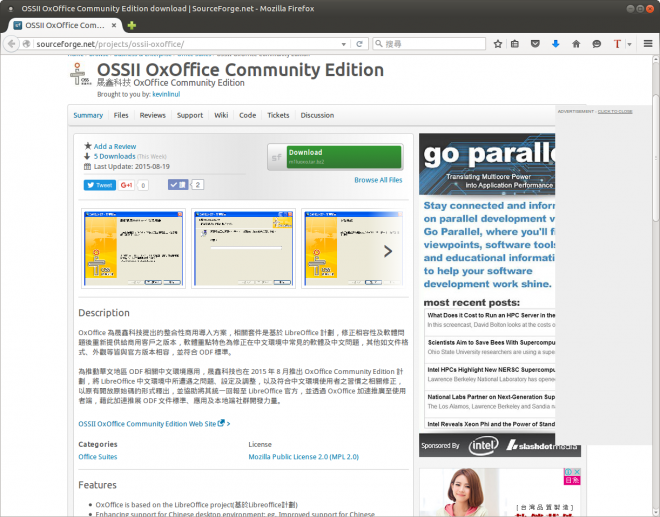
Task: Open third installer screenshot thumbnail
Action: click(354, 248)
